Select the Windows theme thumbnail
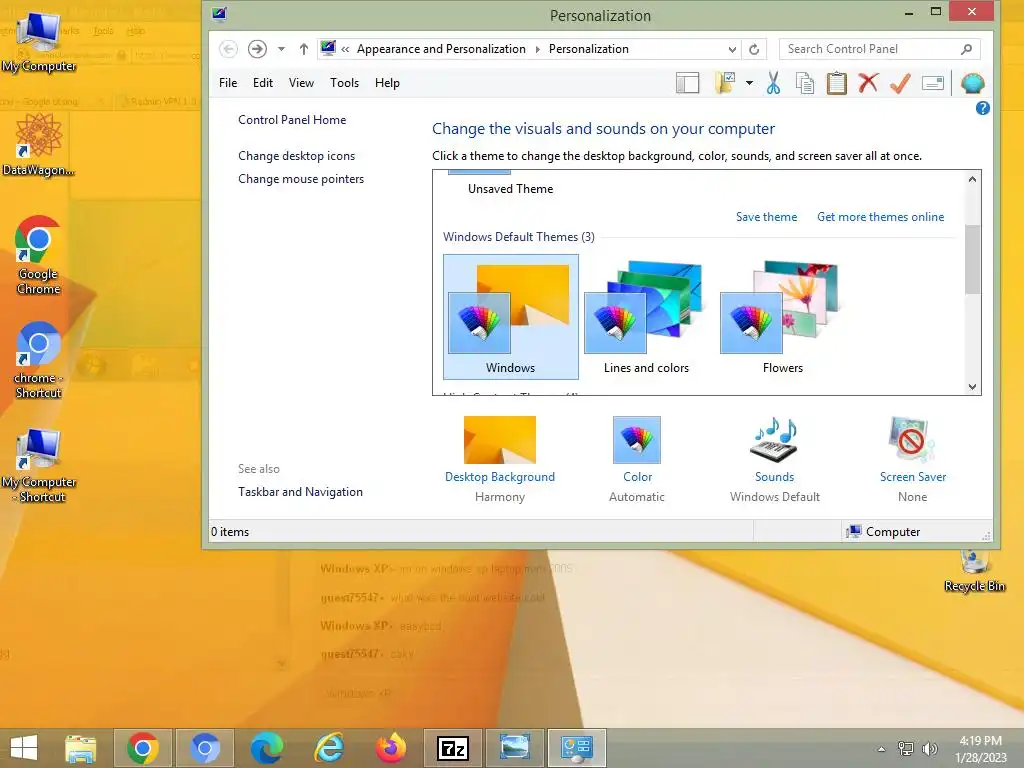Image resolution: width=1024 pixels, height=768 pixels. (x=511, y=317)
